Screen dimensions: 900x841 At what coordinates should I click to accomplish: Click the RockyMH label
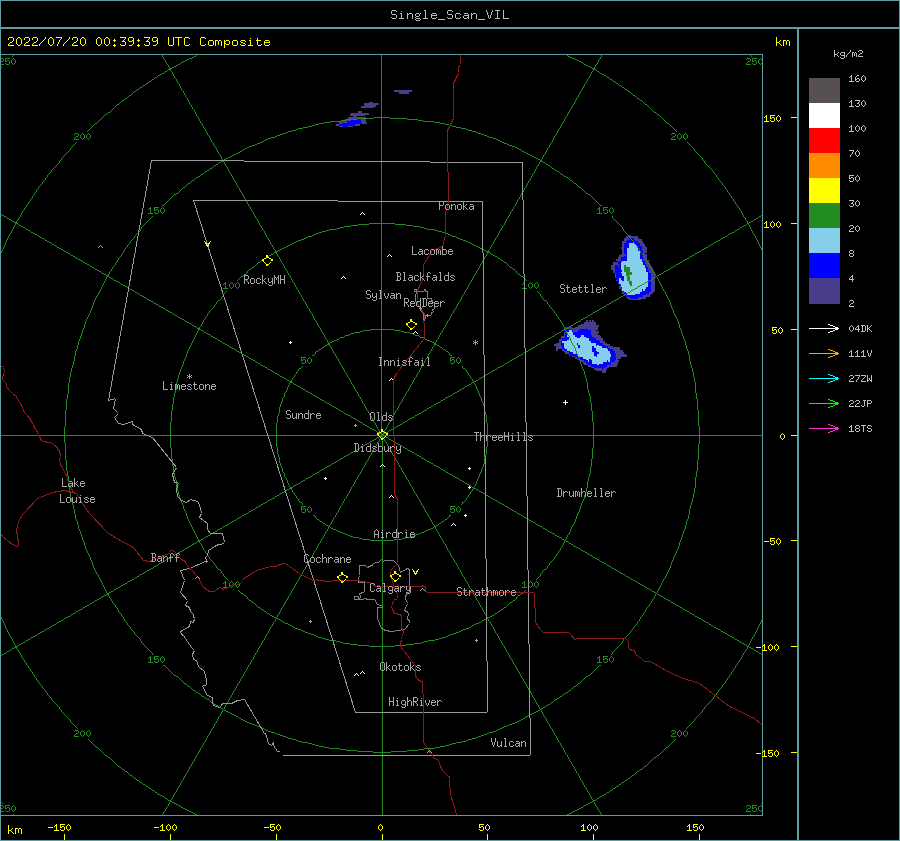point(264,280)
